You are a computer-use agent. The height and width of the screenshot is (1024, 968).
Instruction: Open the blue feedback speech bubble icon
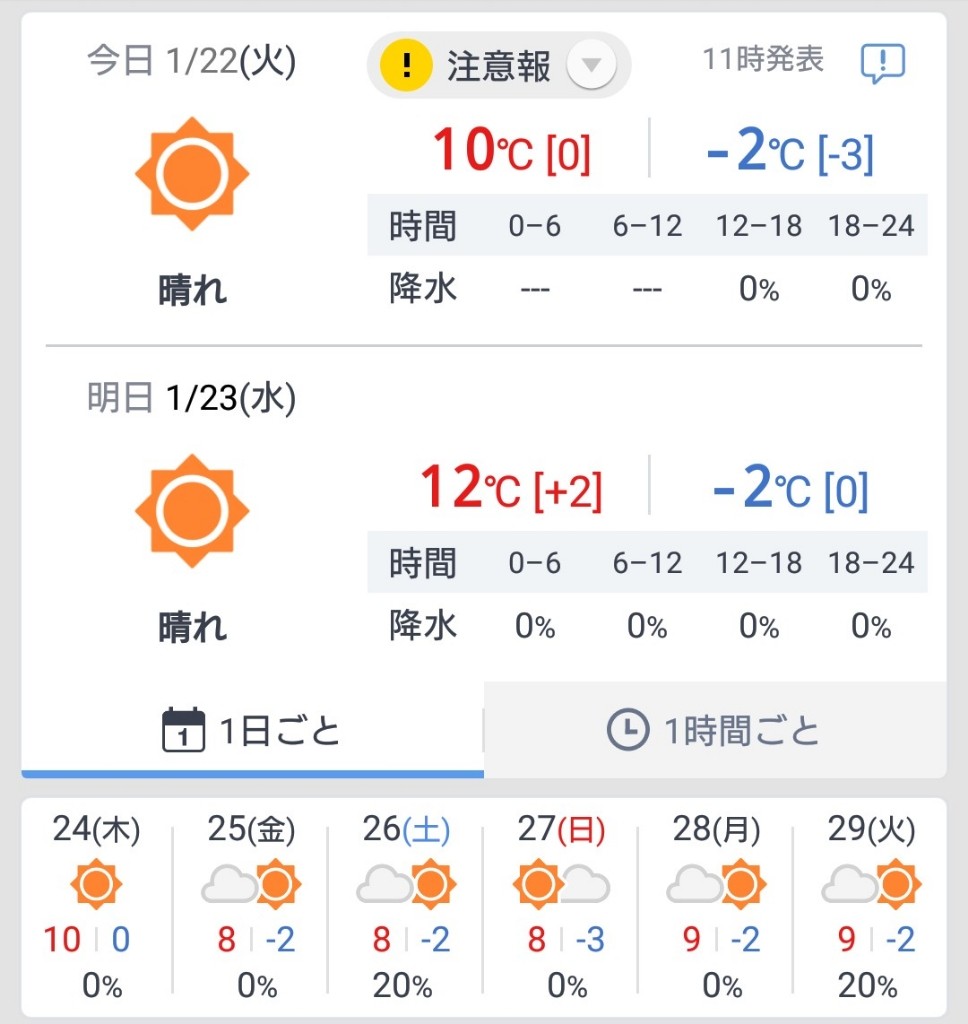pos(882,63)
